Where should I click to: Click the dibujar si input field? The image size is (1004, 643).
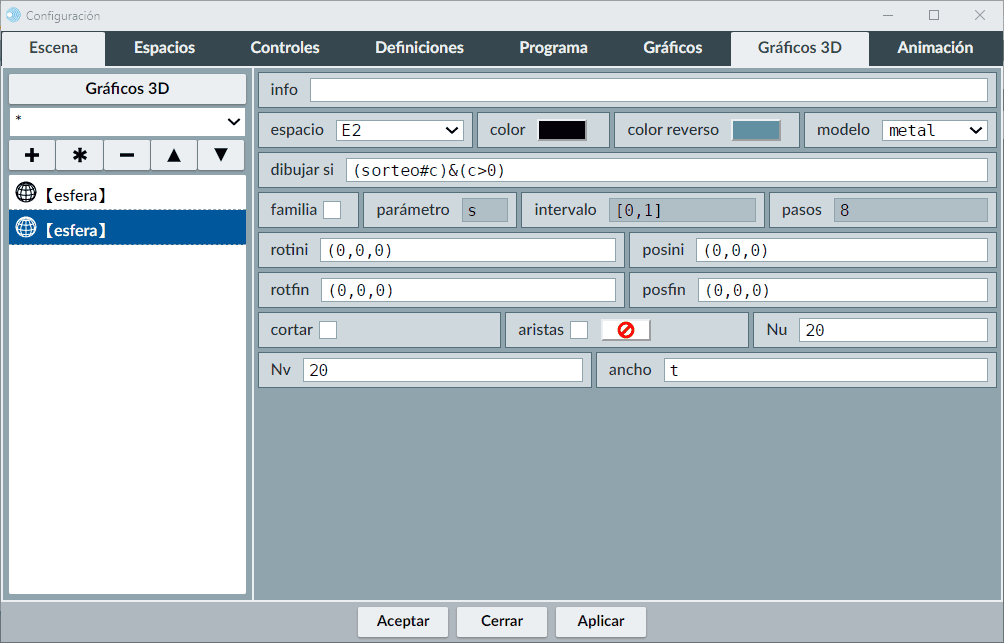pyautogui.click(x=666, y=170)
